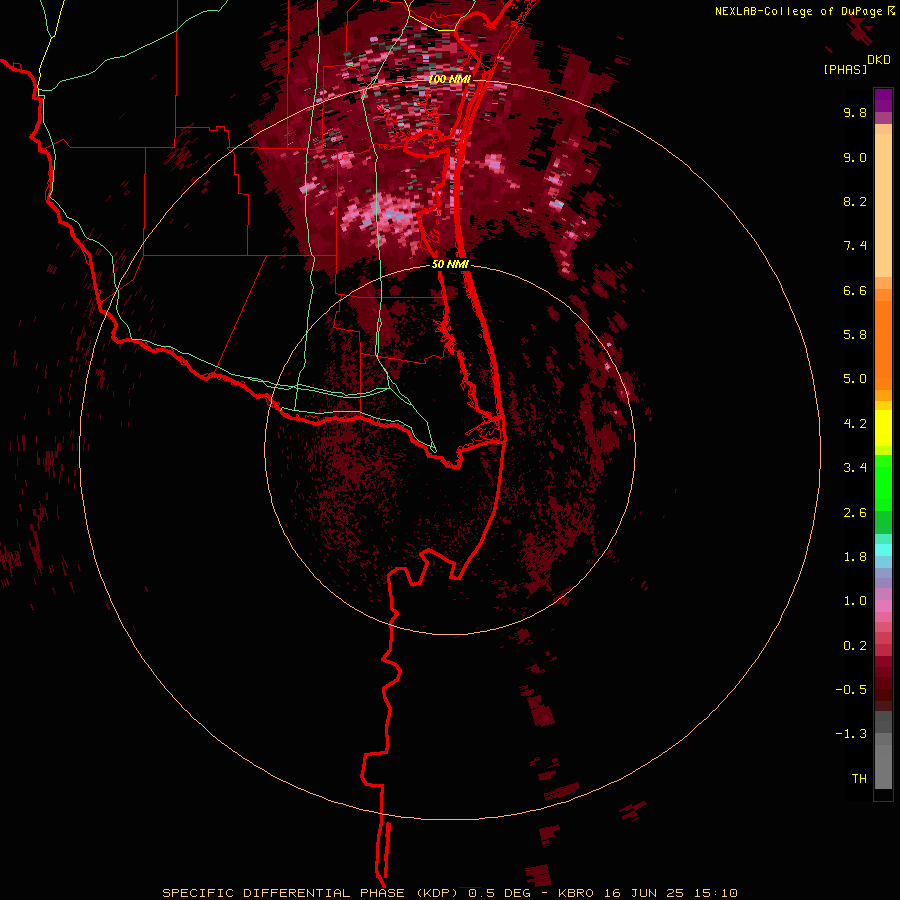Screen dimensions: 900x900
Task: Click the 7.4 scale value
Action: point(855,246)
